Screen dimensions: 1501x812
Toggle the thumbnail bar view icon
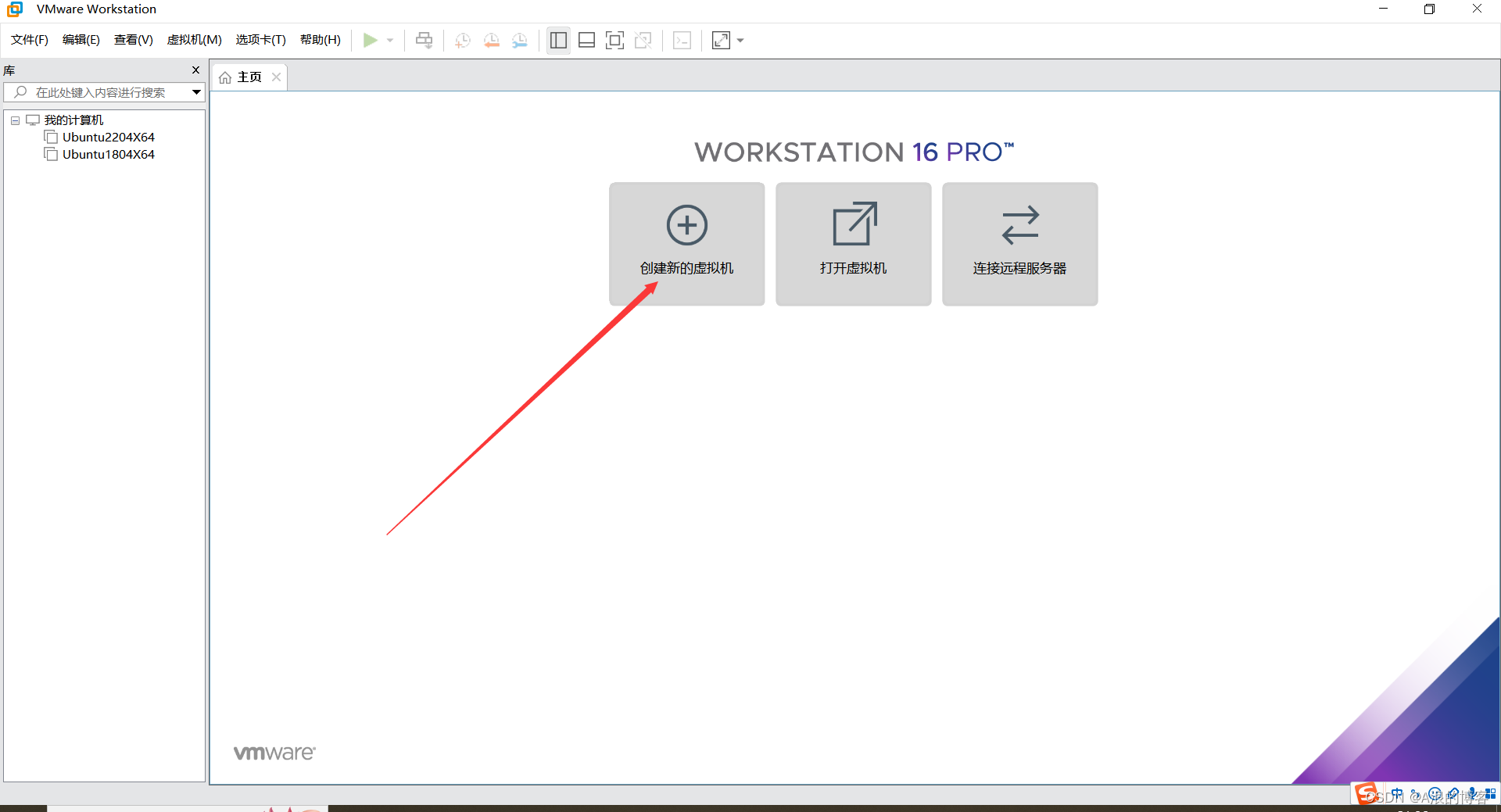tap(586, 40)
